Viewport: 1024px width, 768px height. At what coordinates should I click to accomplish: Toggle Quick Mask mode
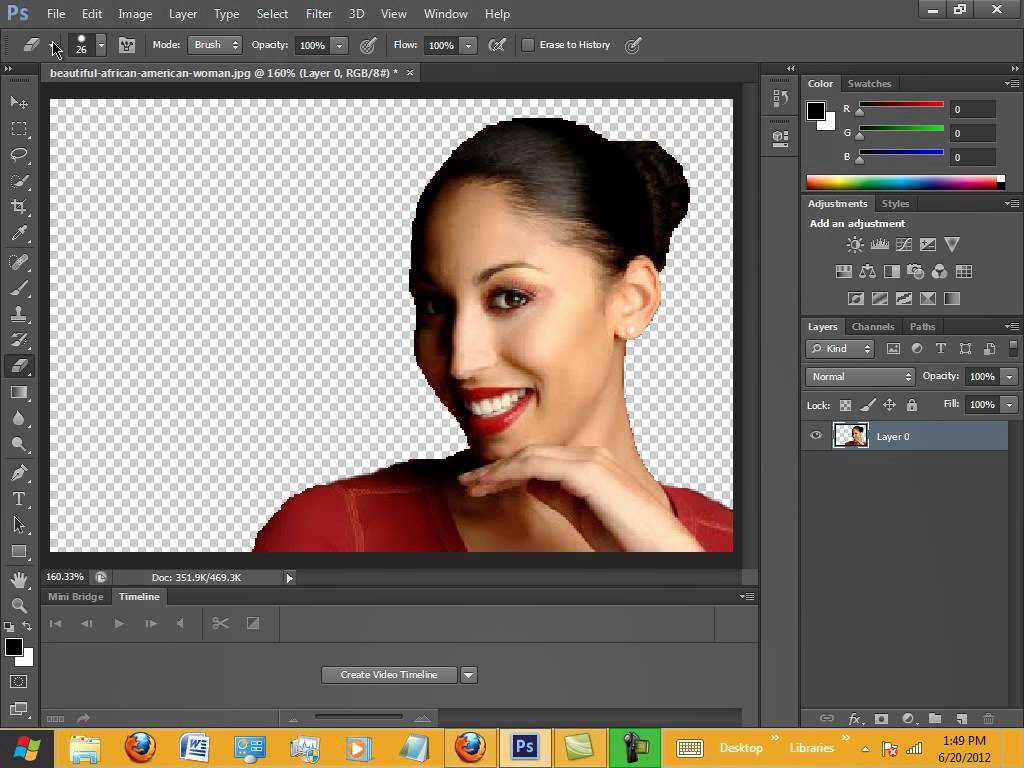18,682
